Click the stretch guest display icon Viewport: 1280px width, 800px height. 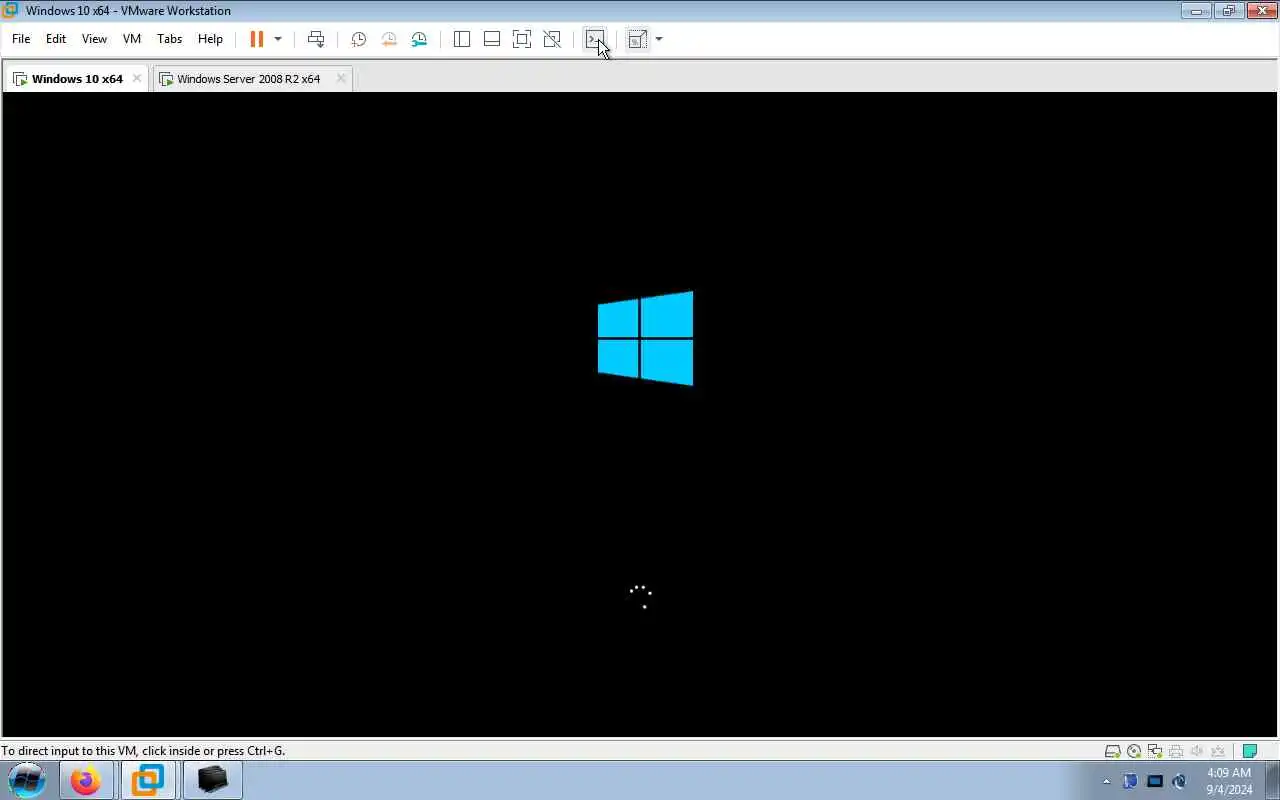click(638, 39)
